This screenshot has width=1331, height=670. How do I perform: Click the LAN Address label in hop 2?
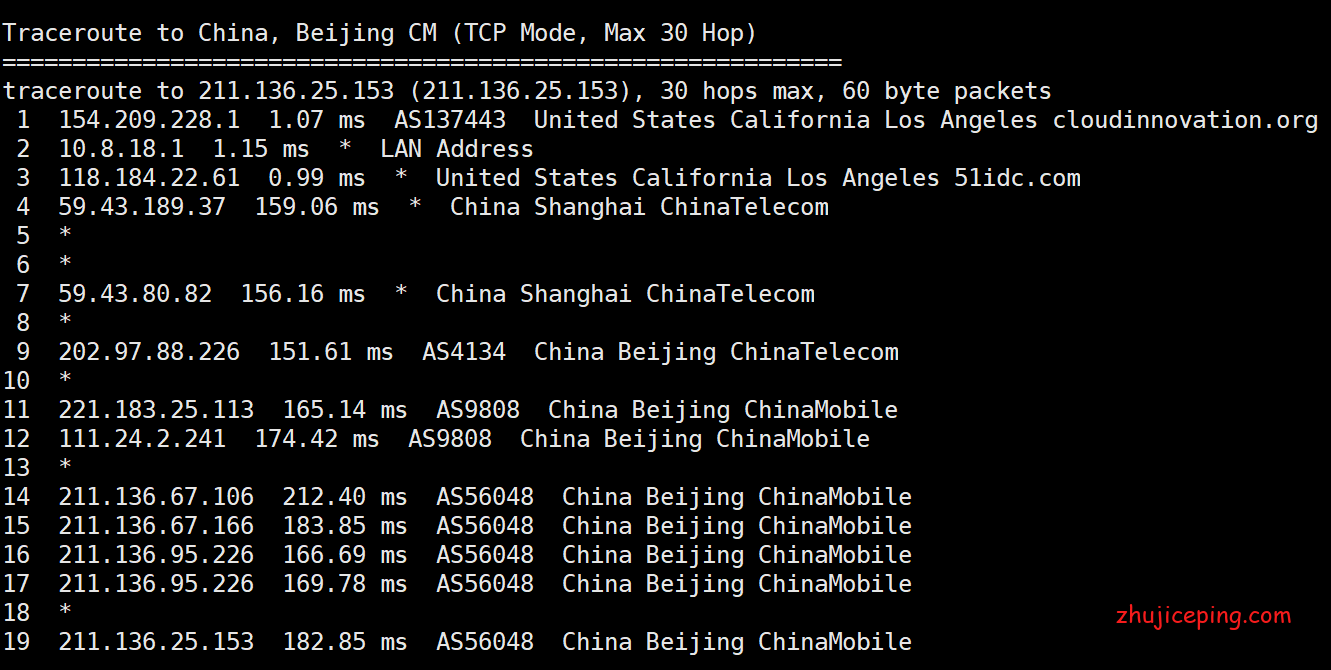tap(457, 149)
